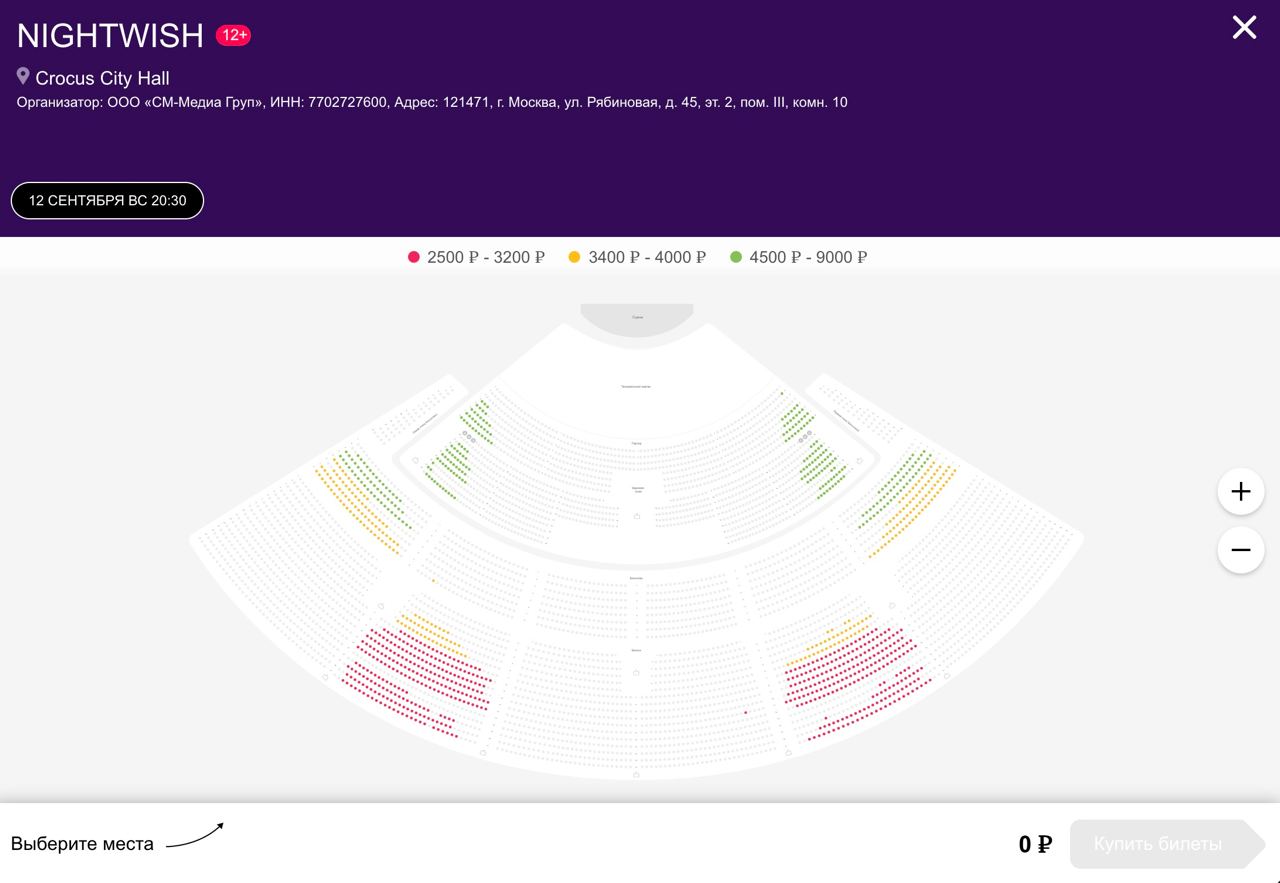The width and height of the screenshot is (1280, 883).
Task: Open the Crocus City Hall venue name
Action: (x=102, y=78)
